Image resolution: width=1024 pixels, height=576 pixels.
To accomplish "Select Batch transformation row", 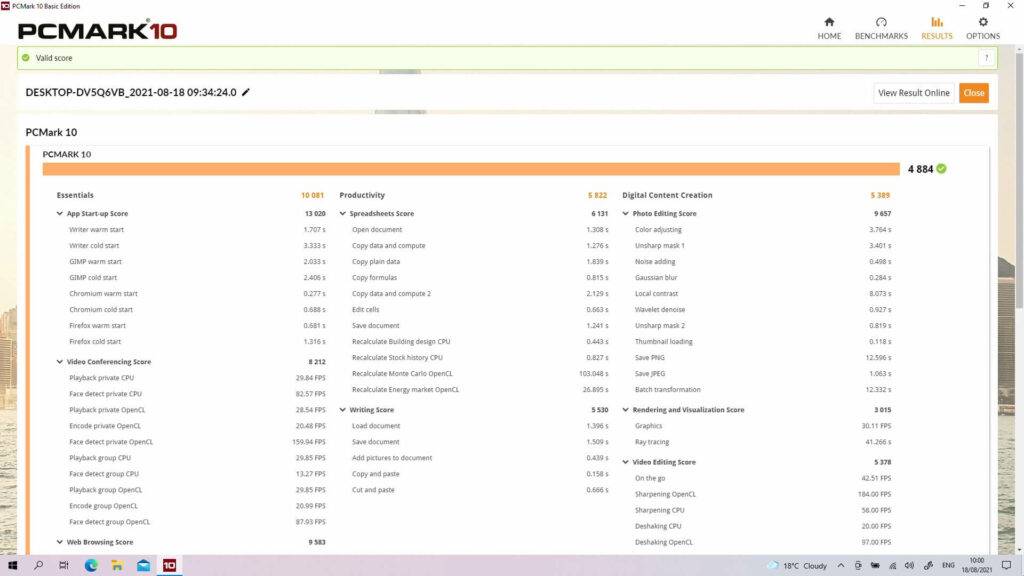I will click(763, 390).
